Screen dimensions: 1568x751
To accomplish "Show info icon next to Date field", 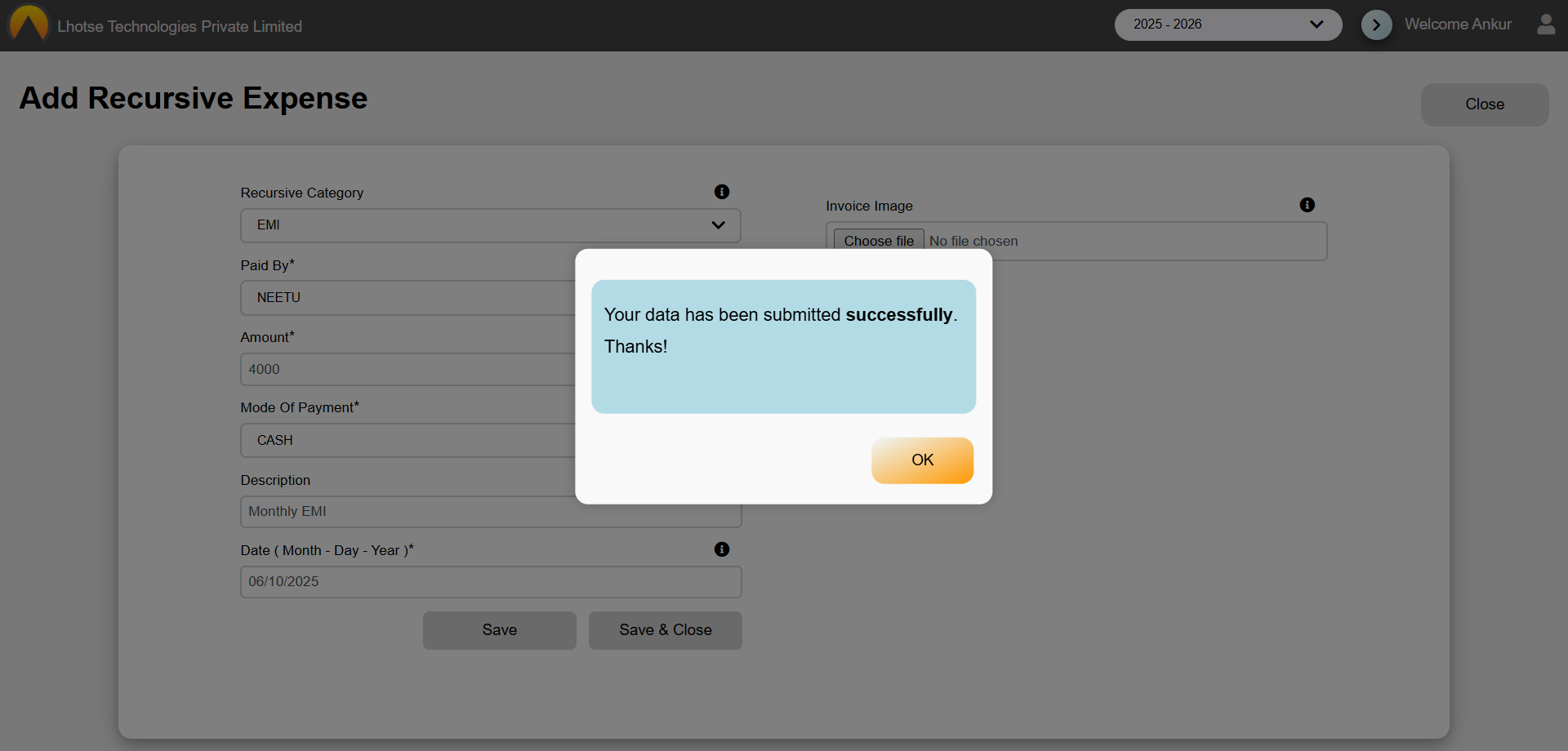I will click(x=722, y=549).
